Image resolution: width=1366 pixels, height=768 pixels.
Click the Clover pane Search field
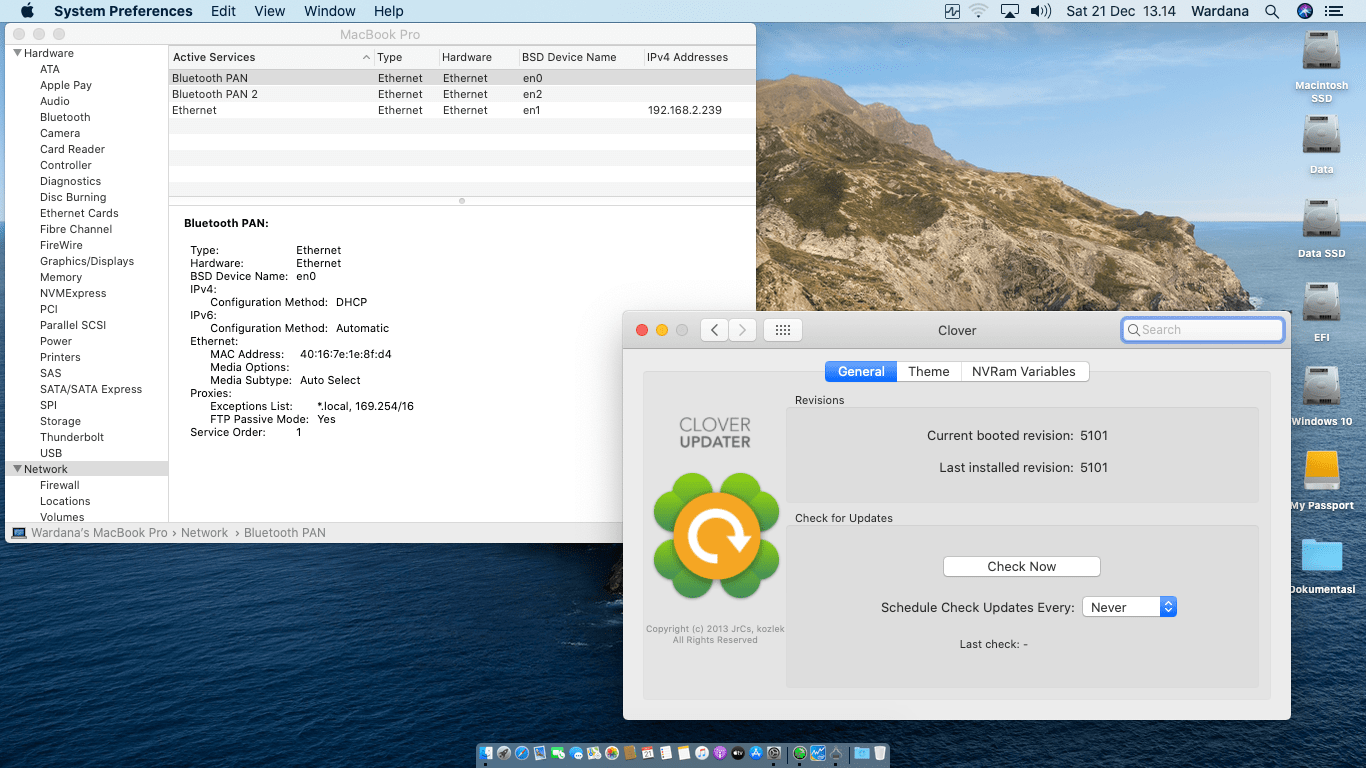[x=1203, y=330]
